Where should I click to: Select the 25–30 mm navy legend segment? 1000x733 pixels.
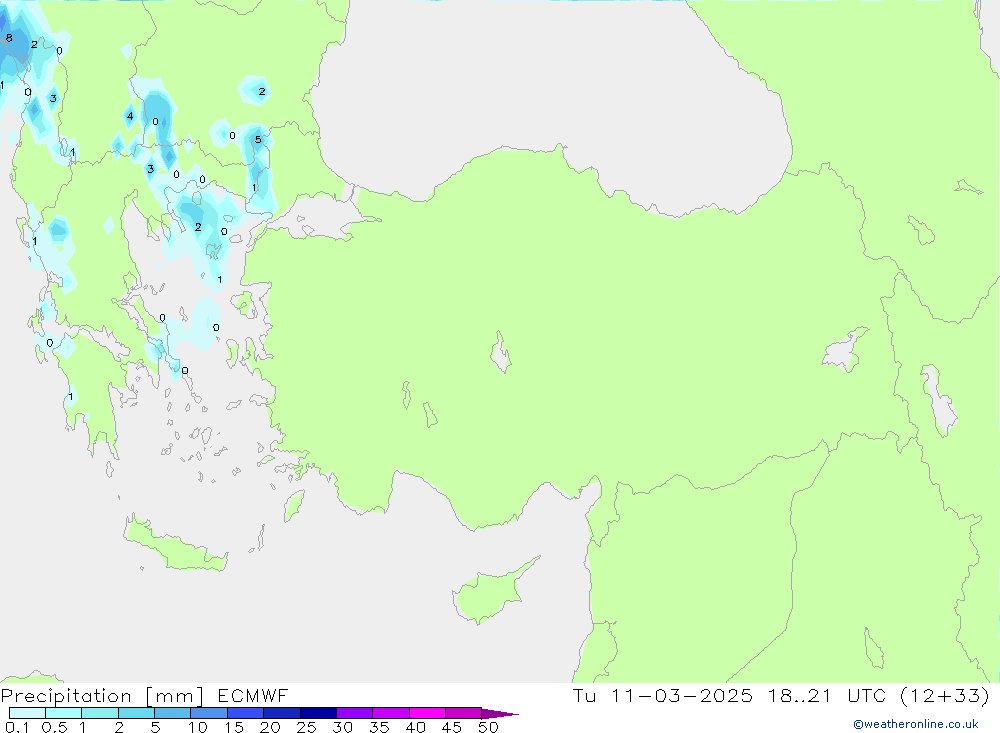pyautogui.click(x=318, y=713)
